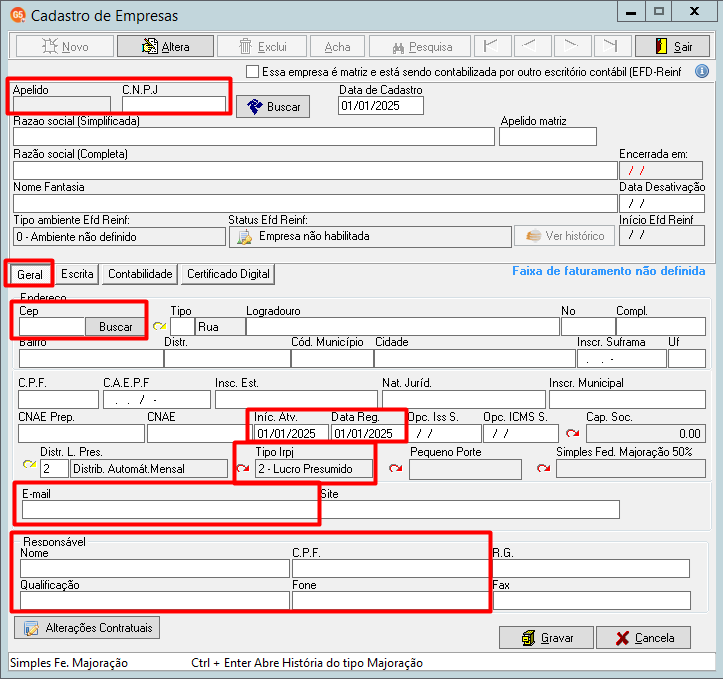This screenshot has height=679, width=723.
Task: Open Pesquisa with binoculars icon
Action: [x=420, y=46]
